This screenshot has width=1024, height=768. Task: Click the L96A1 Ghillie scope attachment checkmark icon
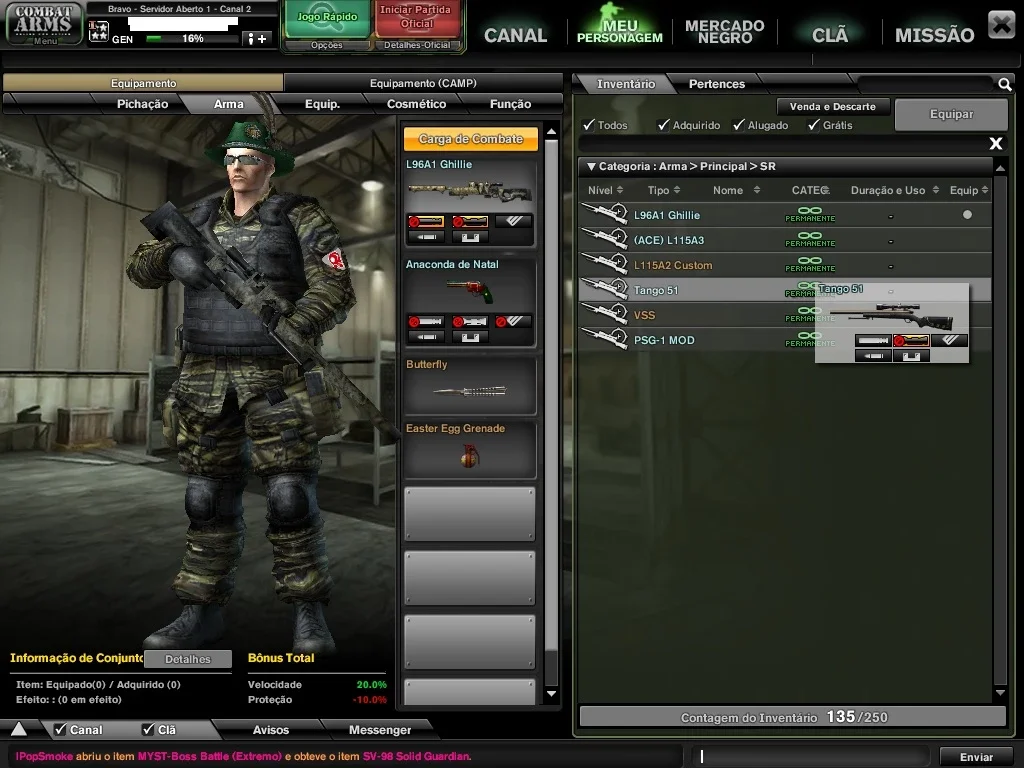(x=514, y=222)
